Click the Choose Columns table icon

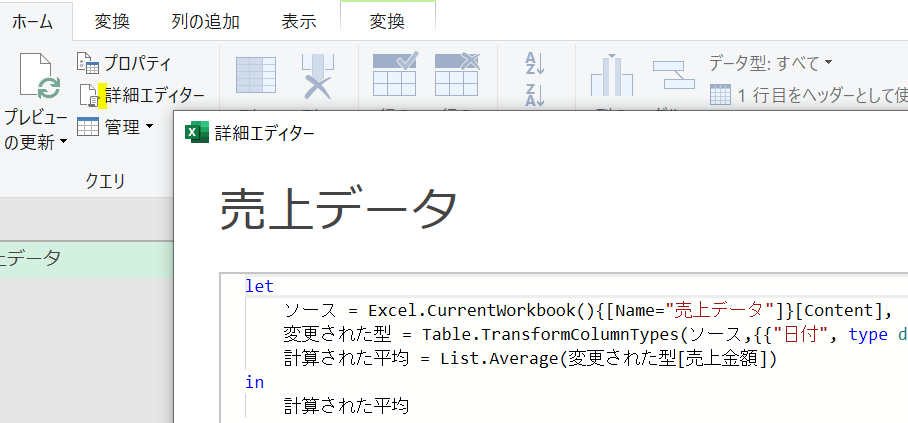tap(256, 76)
